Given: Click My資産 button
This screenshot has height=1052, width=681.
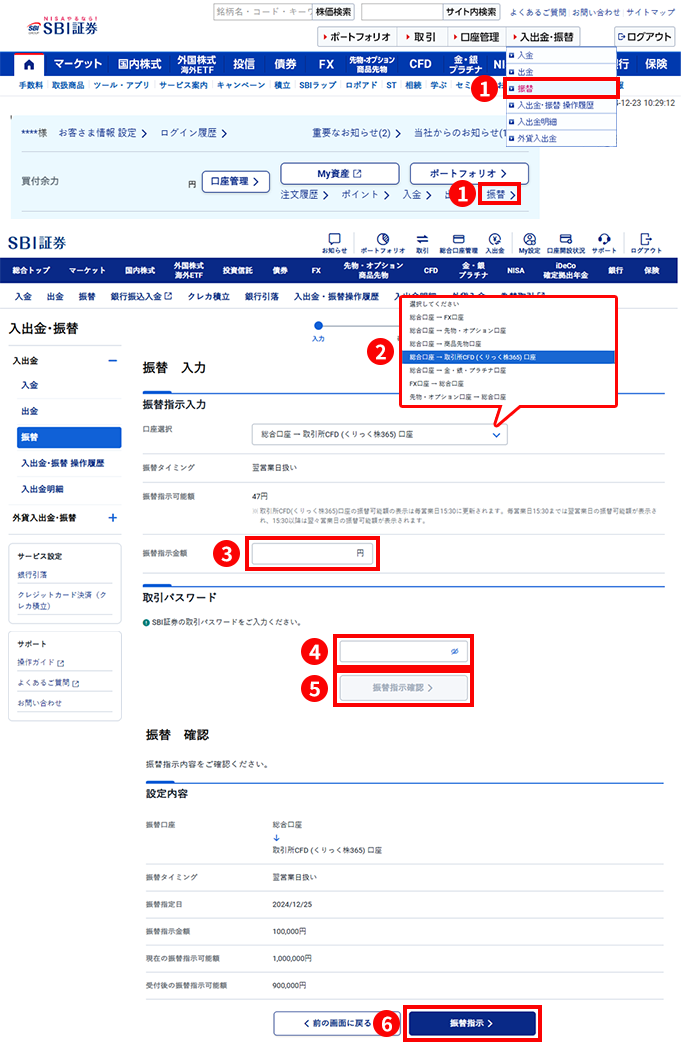Looking at the screenshot, I should [x=339, y=174].
